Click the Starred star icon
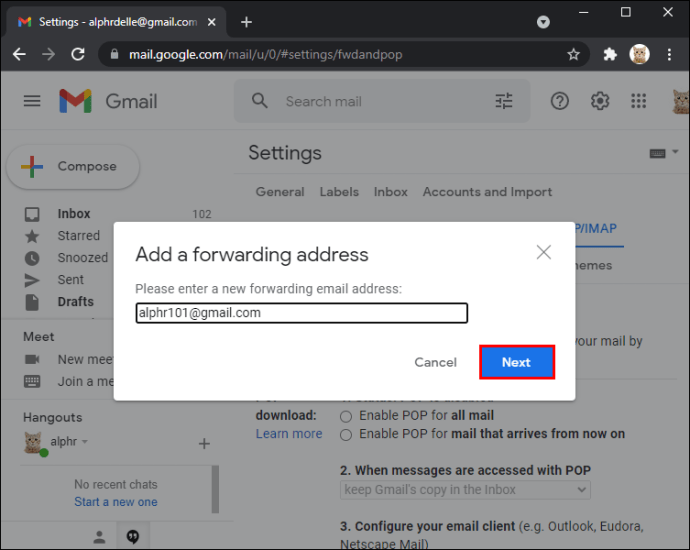 pyautogui.click(x=32, y=236)
